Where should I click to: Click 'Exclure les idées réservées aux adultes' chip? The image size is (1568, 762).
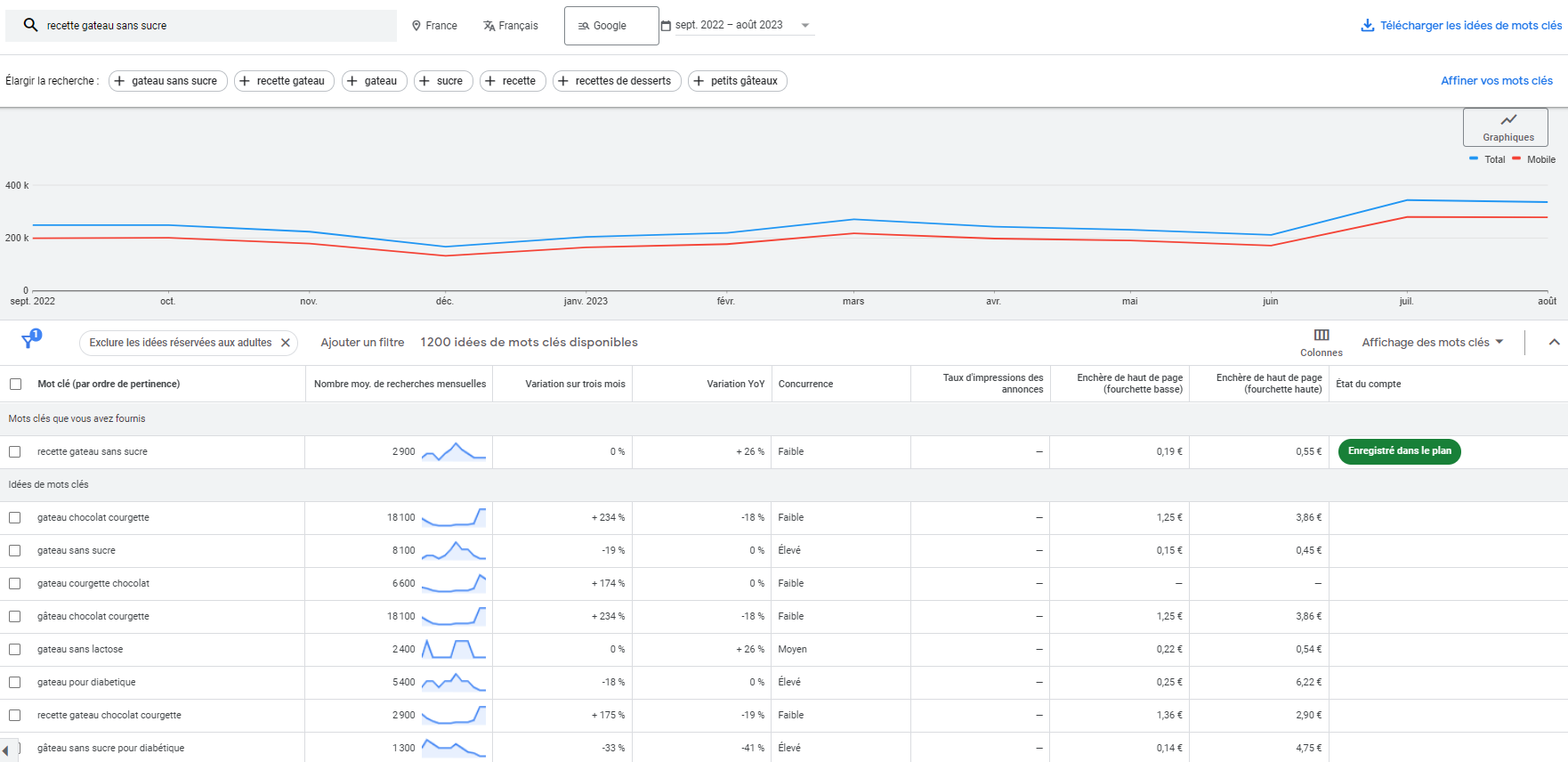click(181, 343)
